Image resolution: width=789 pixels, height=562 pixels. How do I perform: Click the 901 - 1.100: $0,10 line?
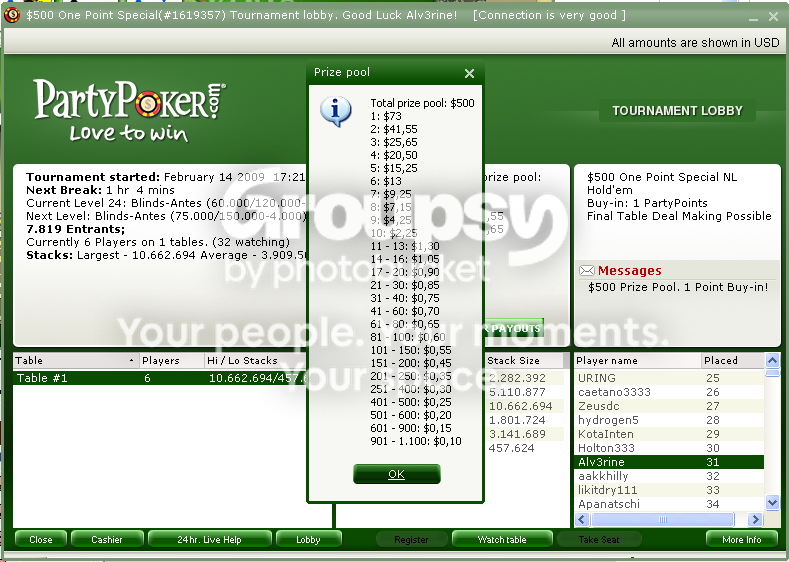tap(416, 441)
